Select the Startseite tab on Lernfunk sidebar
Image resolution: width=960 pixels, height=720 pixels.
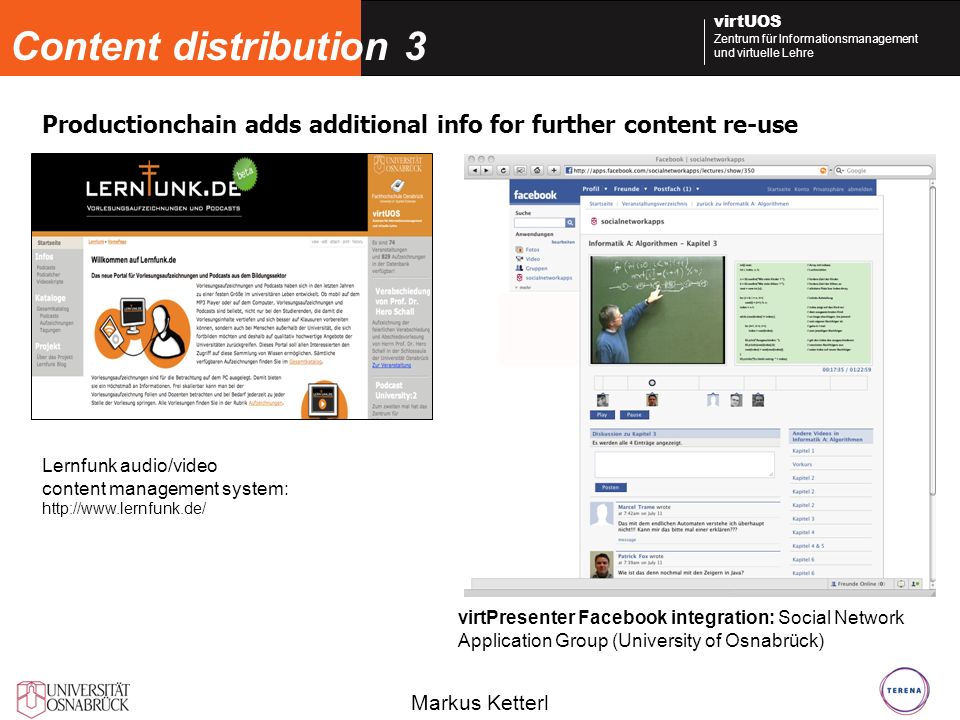[57, 242]
